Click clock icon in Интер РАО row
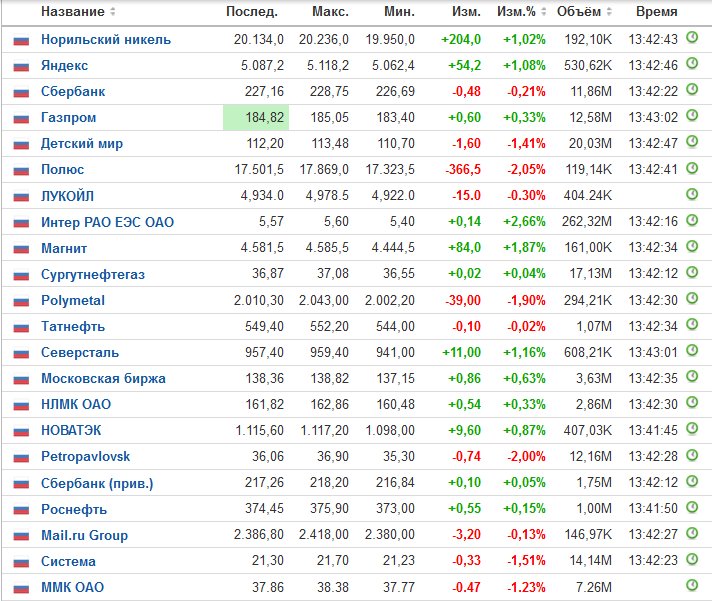Screen dimensions: 712x601 (692, 220)
